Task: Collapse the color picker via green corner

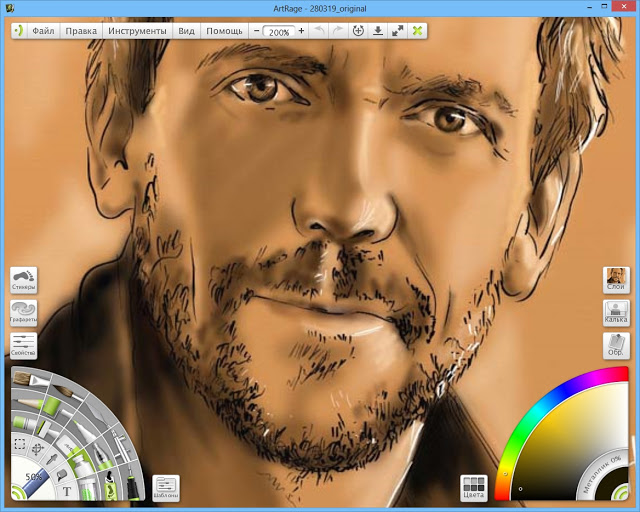Action: pos(622,493)
